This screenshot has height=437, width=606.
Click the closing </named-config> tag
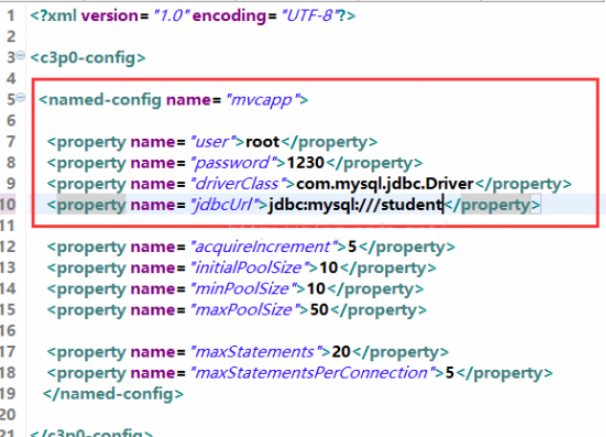(113, 394)
